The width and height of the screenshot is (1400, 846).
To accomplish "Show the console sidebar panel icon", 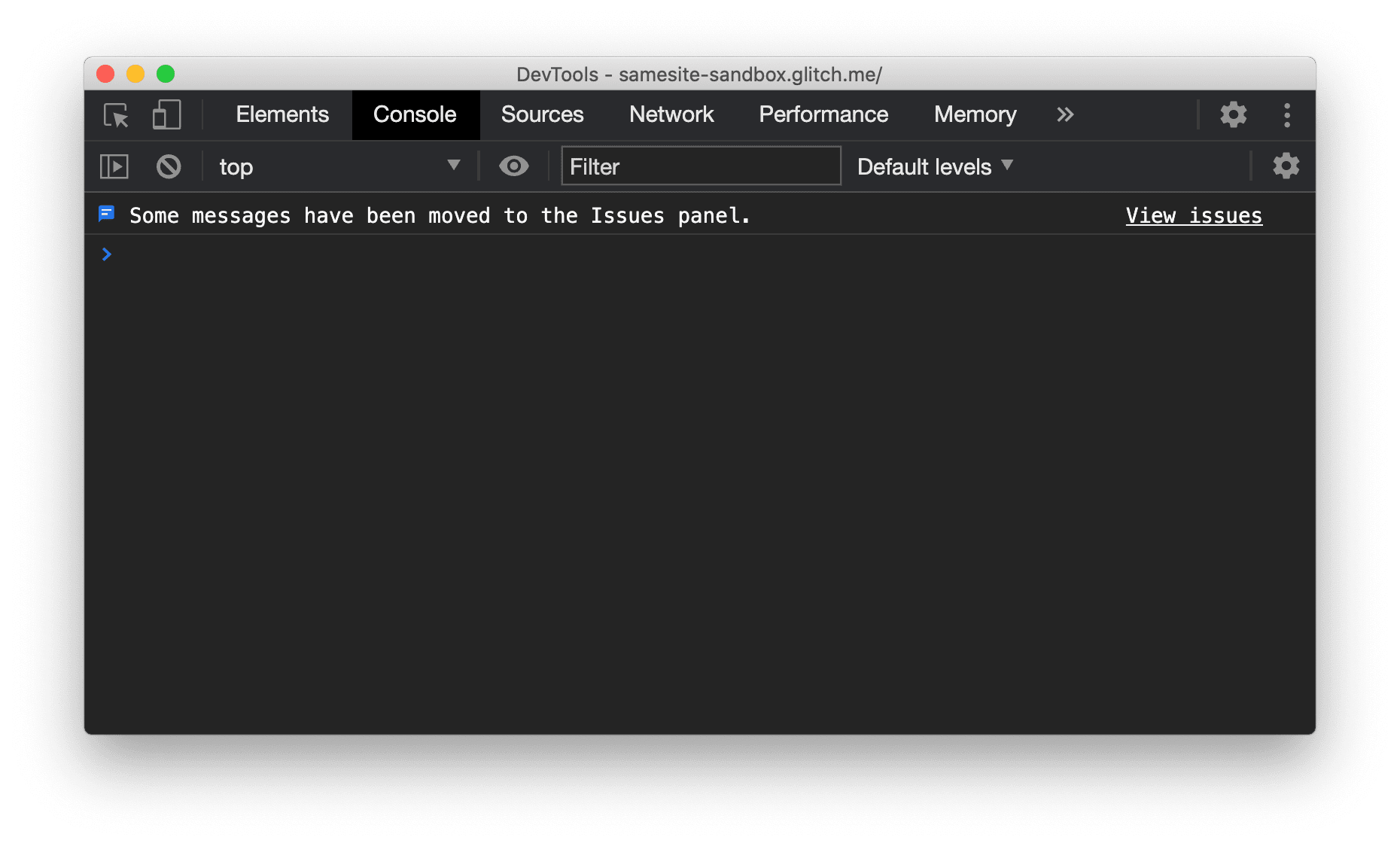I will pos(114,166).
